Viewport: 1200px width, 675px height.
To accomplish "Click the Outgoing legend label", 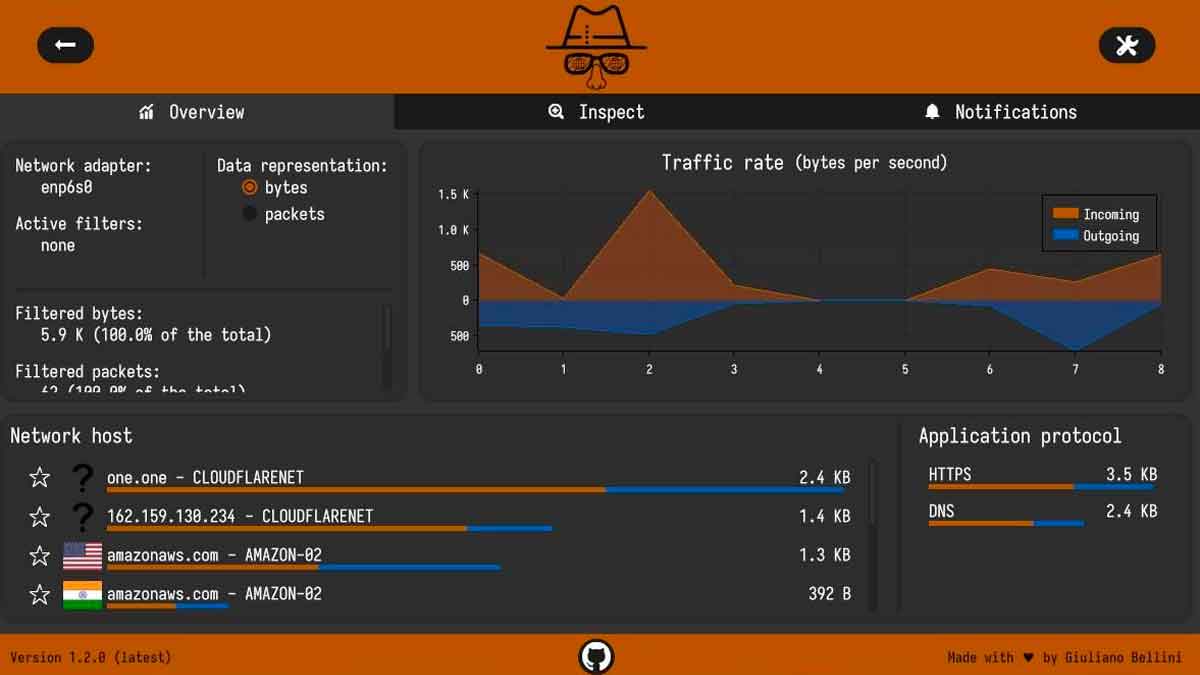I will coord(1111,236).
